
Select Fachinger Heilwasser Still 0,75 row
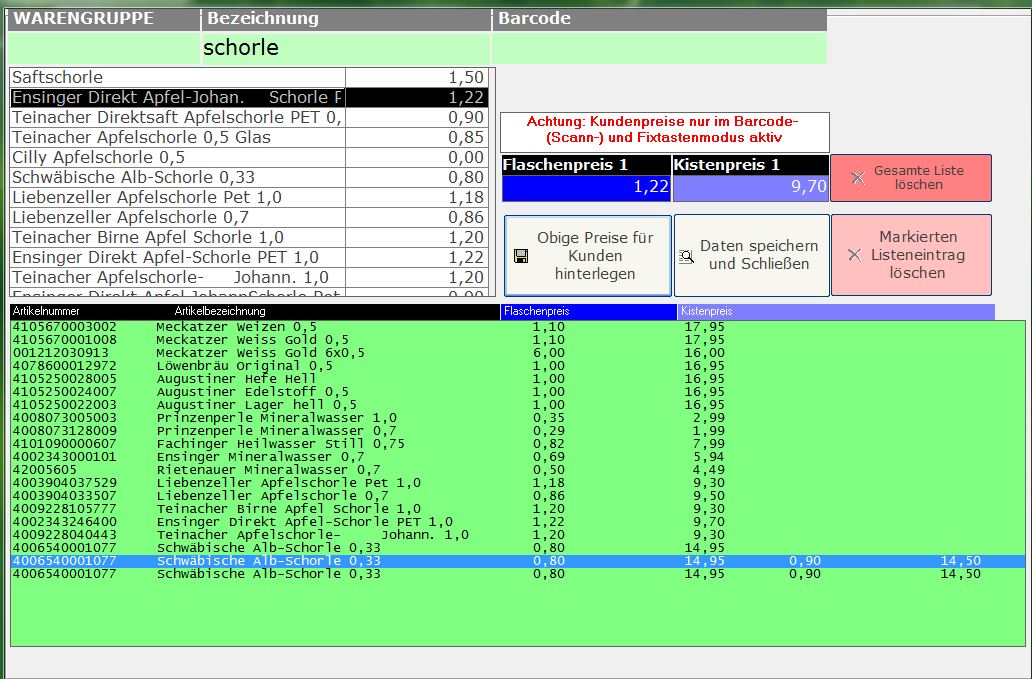(518, 444)
